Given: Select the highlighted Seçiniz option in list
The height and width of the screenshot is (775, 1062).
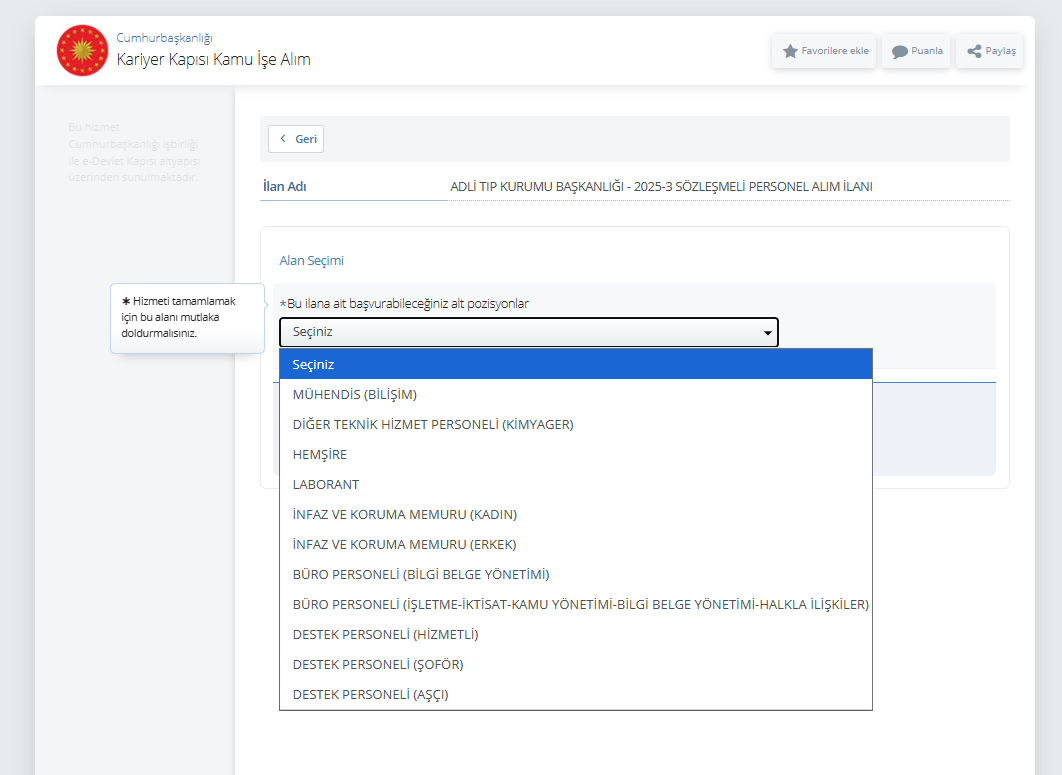Looking at the screenshot, I should click(x=575, y=364).
